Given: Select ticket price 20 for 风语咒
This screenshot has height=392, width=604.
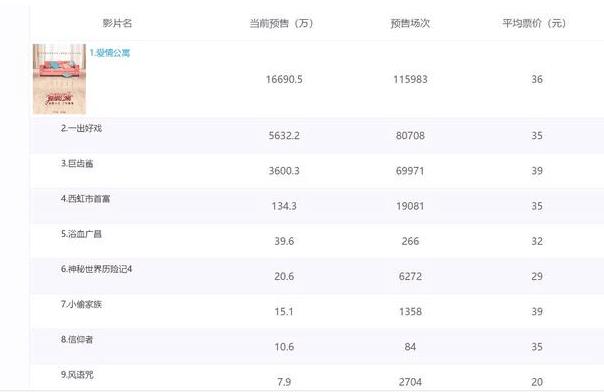Looking at the screenshot, I should click(x=537, y=382).
